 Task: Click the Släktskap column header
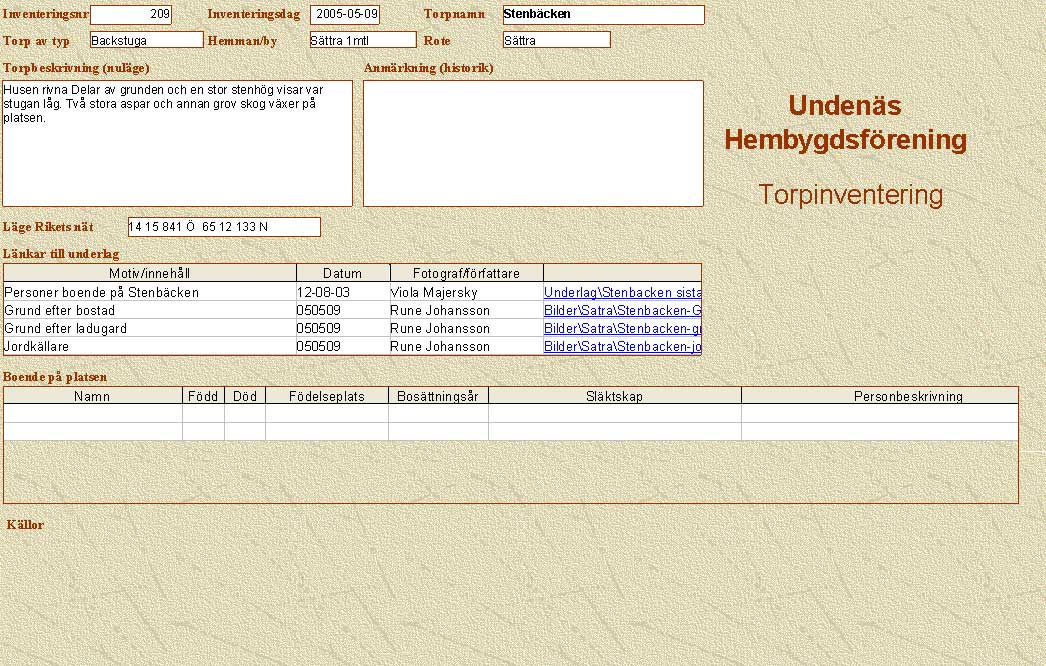pyautogui.click(x=614, y=396)
